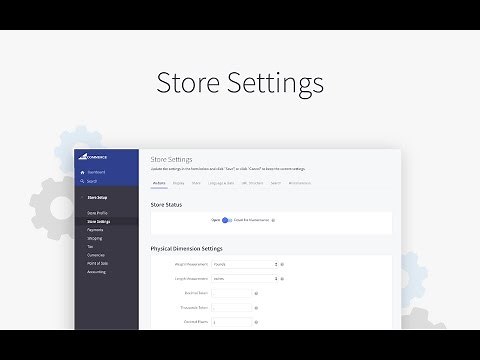
Task: Click the Search magnifier icon
Action: (82, 181)
